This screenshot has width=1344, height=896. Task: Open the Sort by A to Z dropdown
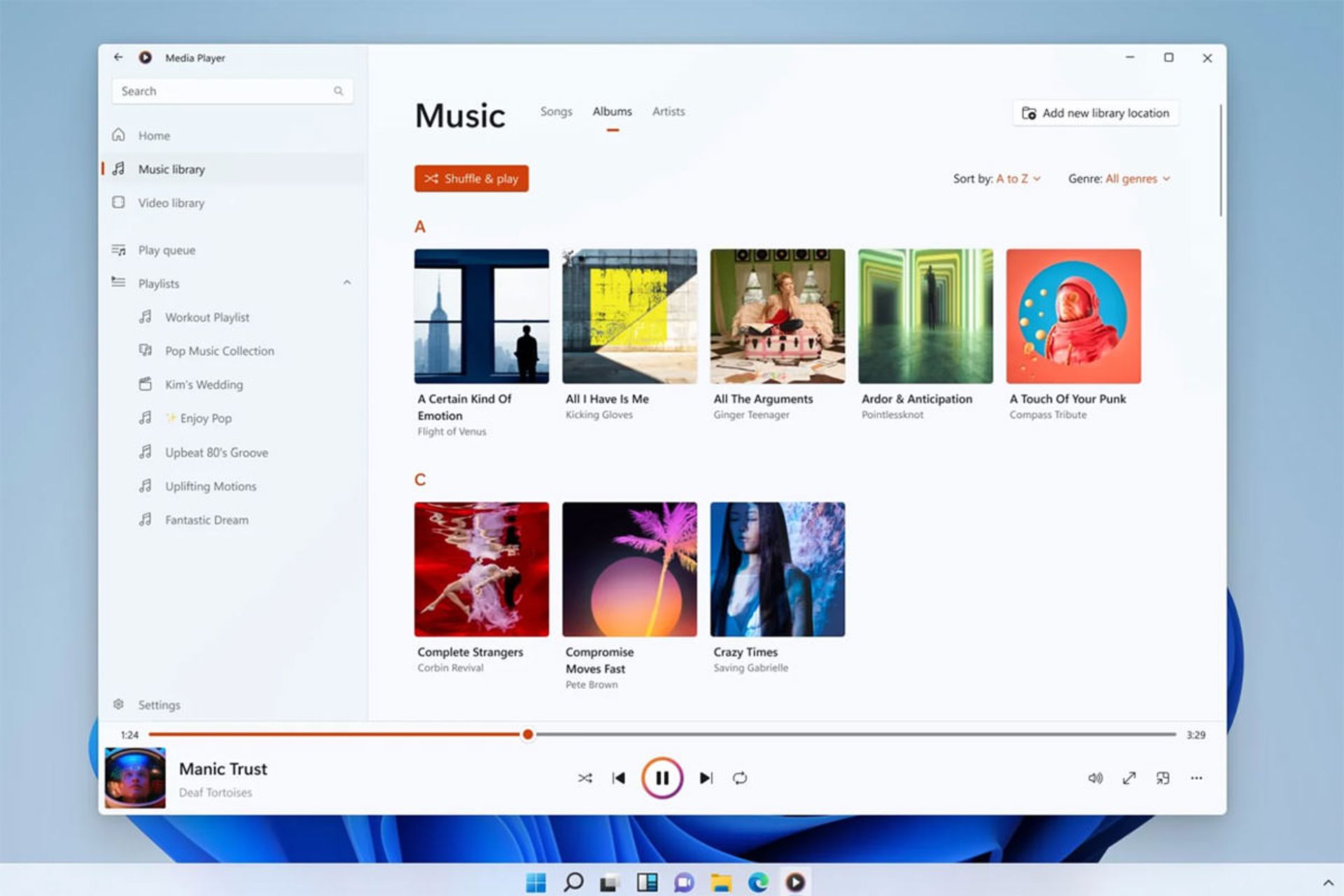click(1017, 178)
